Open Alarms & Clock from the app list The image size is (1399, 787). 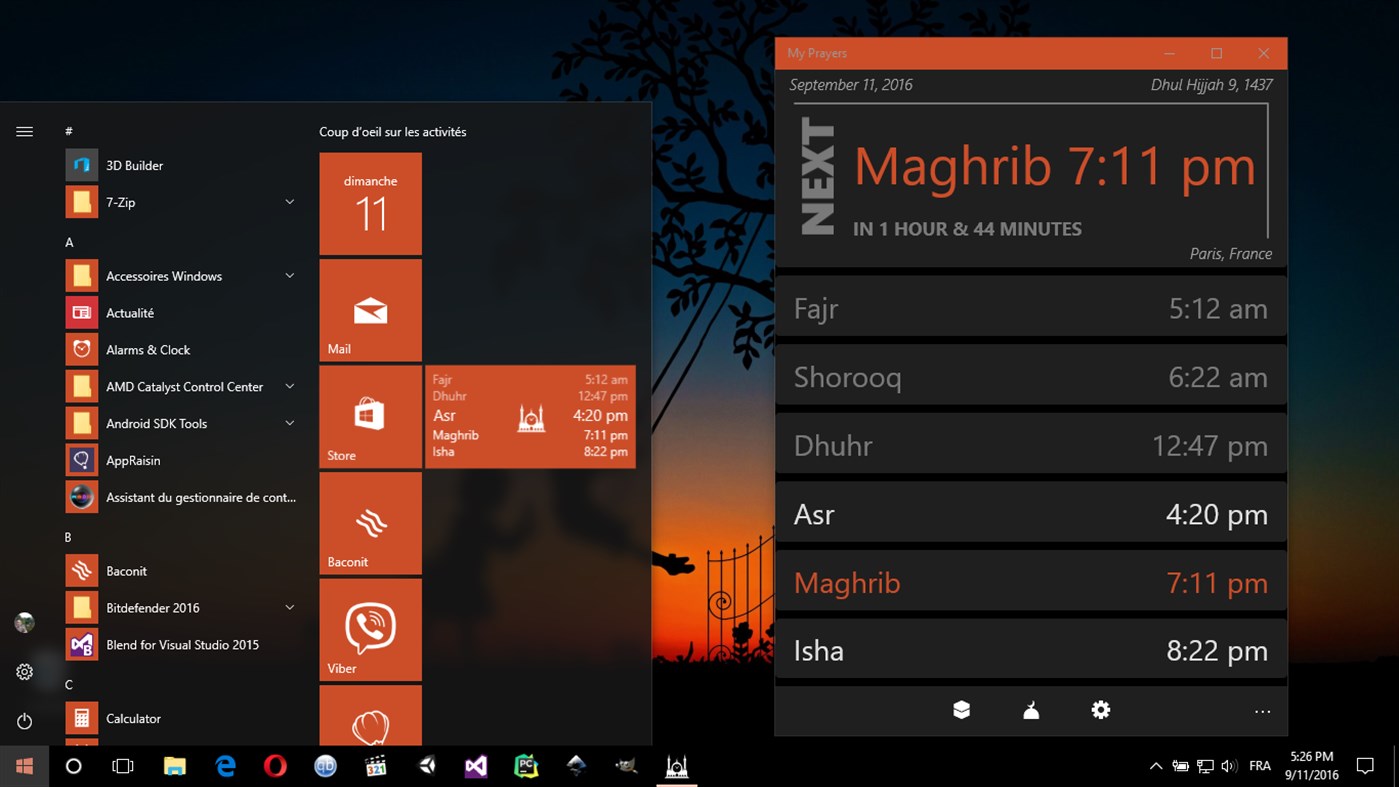click(146, 349)
